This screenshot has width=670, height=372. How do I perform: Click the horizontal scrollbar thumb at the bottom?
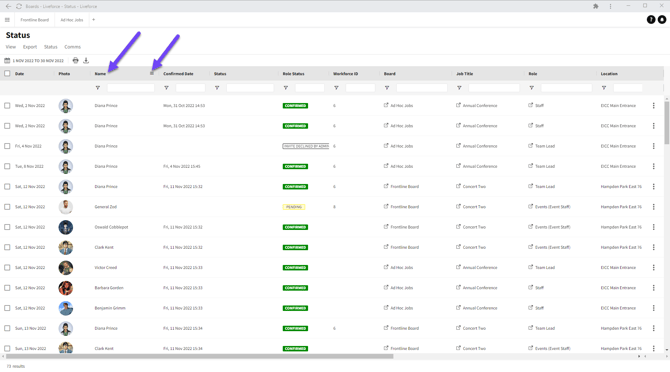(x=199, y=356)
